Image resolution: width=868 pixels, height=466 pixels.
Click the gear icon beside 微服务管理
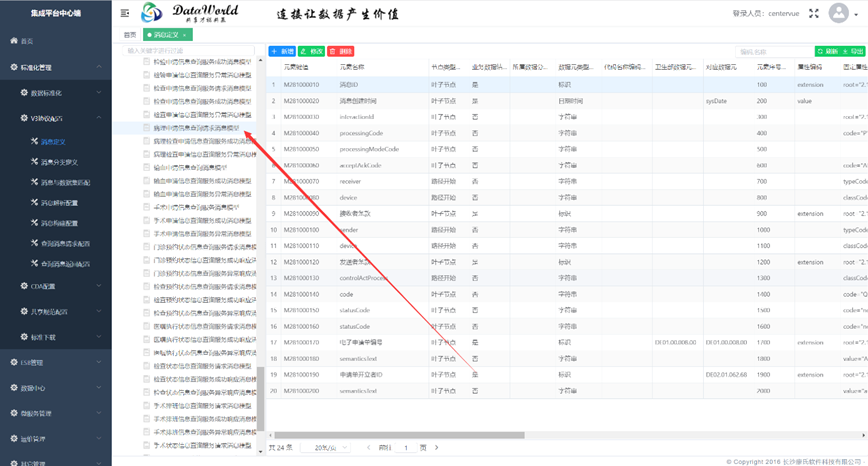coord(14,413)
